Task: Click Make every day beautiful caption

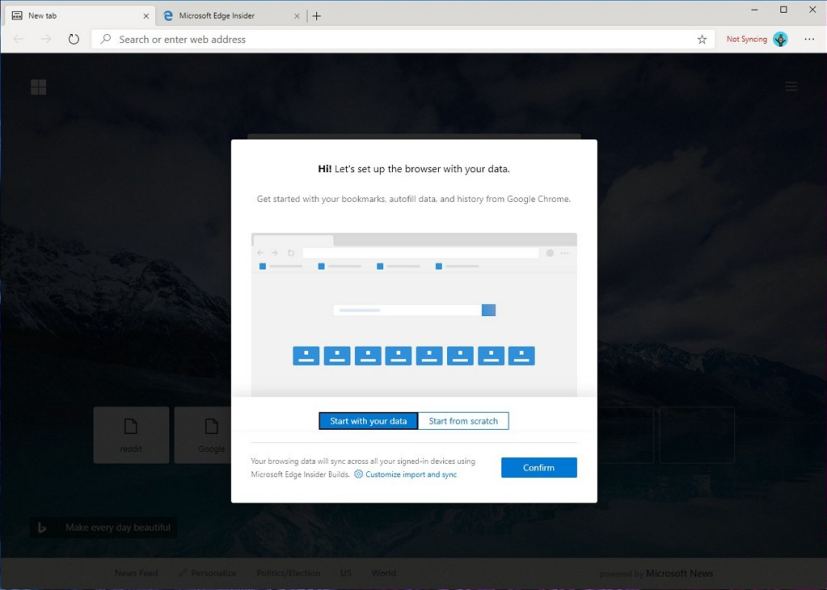Action: (x=118, y=527)
